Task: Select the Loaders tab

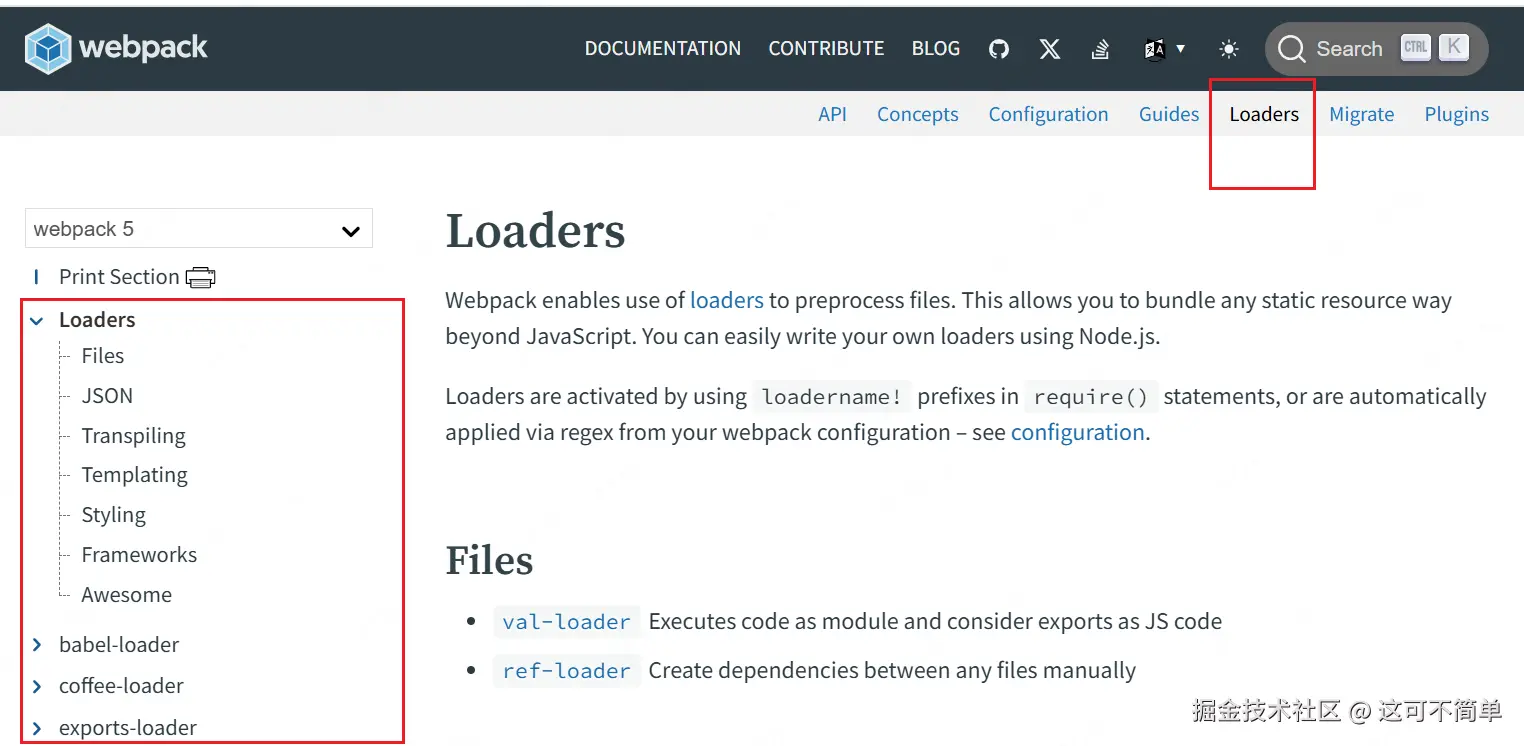Action: pos(1264,114)
